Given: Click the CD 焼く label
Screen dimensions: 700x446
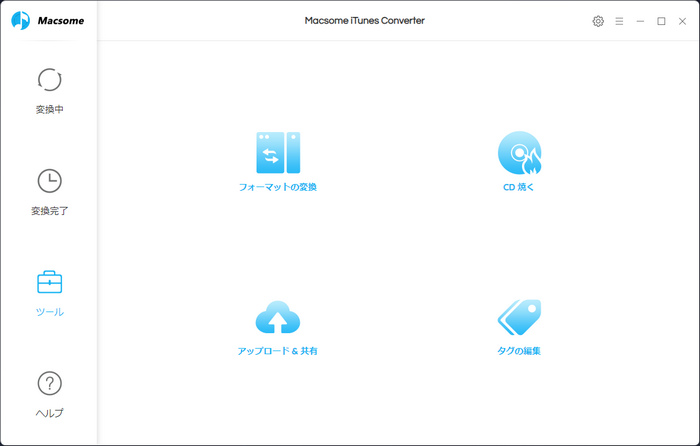Looking at the screenshot, I should pyautogui.click(x=518, y=187).
